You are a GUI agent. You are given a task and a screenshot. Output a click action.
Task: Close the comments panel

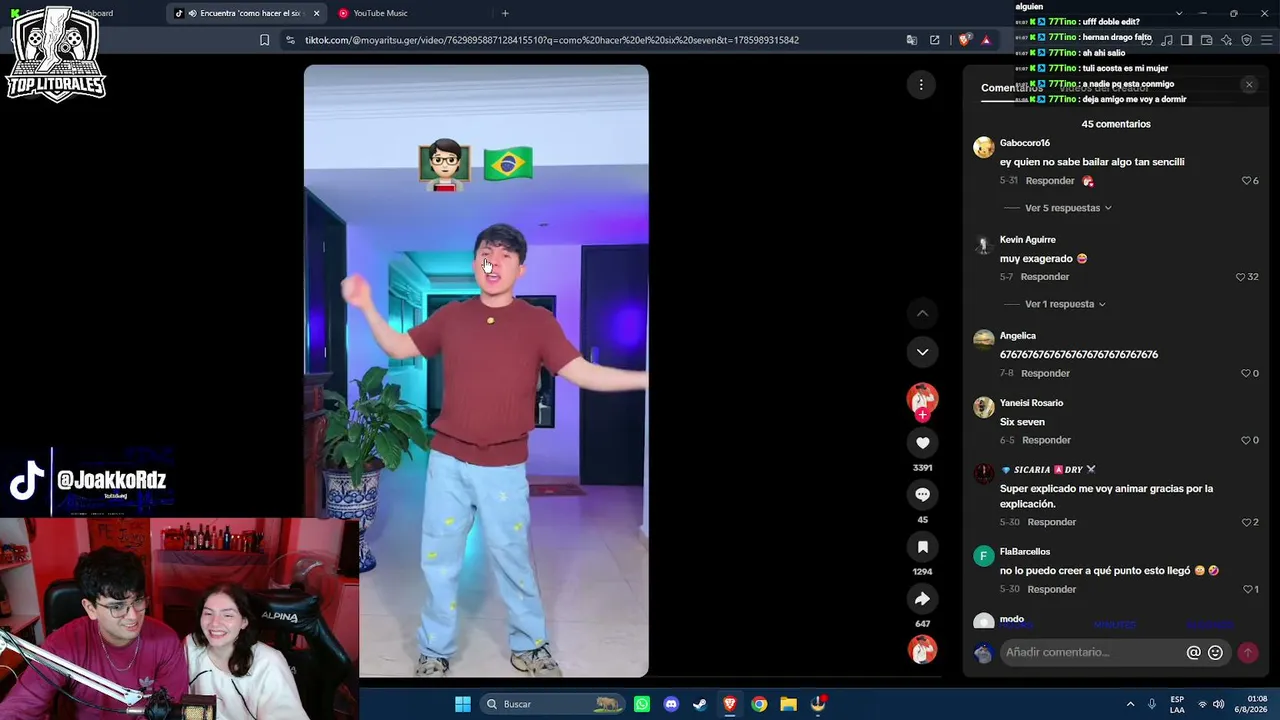(x=1248, y=85)
